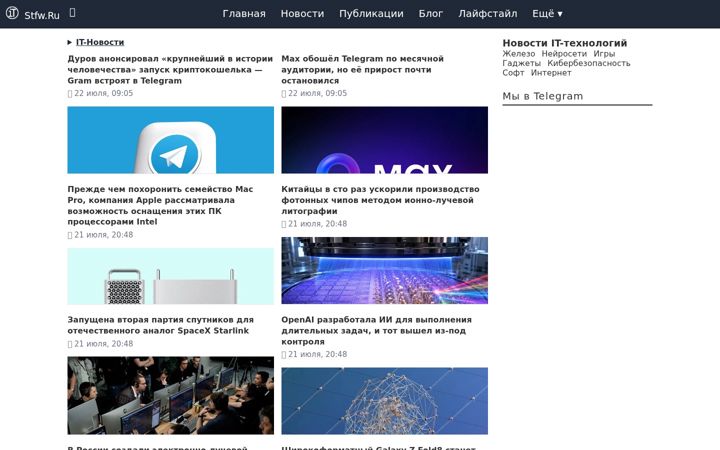This screenshot has height=450, width=720.
Task: Click the Мы в Telegram sidebar heading
Action: click(543, 96)
